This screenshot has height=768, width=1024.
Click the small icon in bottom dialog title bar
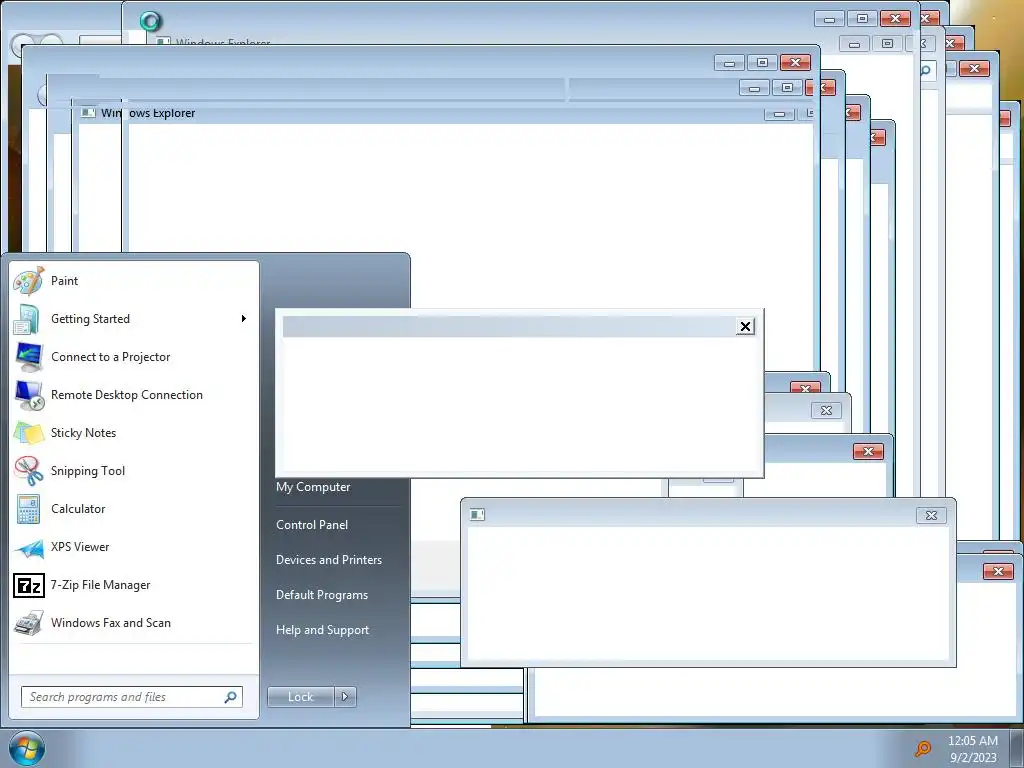(x=477, y=515)
